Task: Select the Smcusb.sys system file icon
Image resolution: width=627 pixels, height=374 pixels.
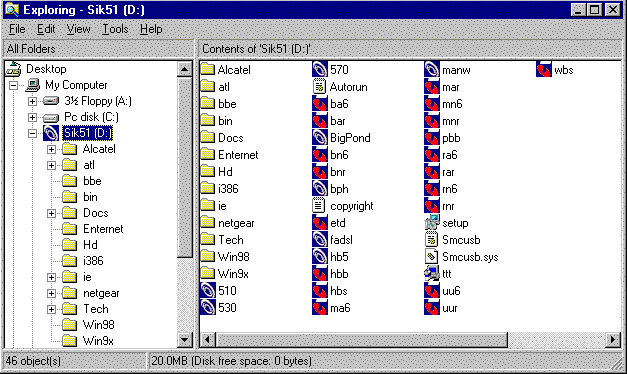Action: 431,257
